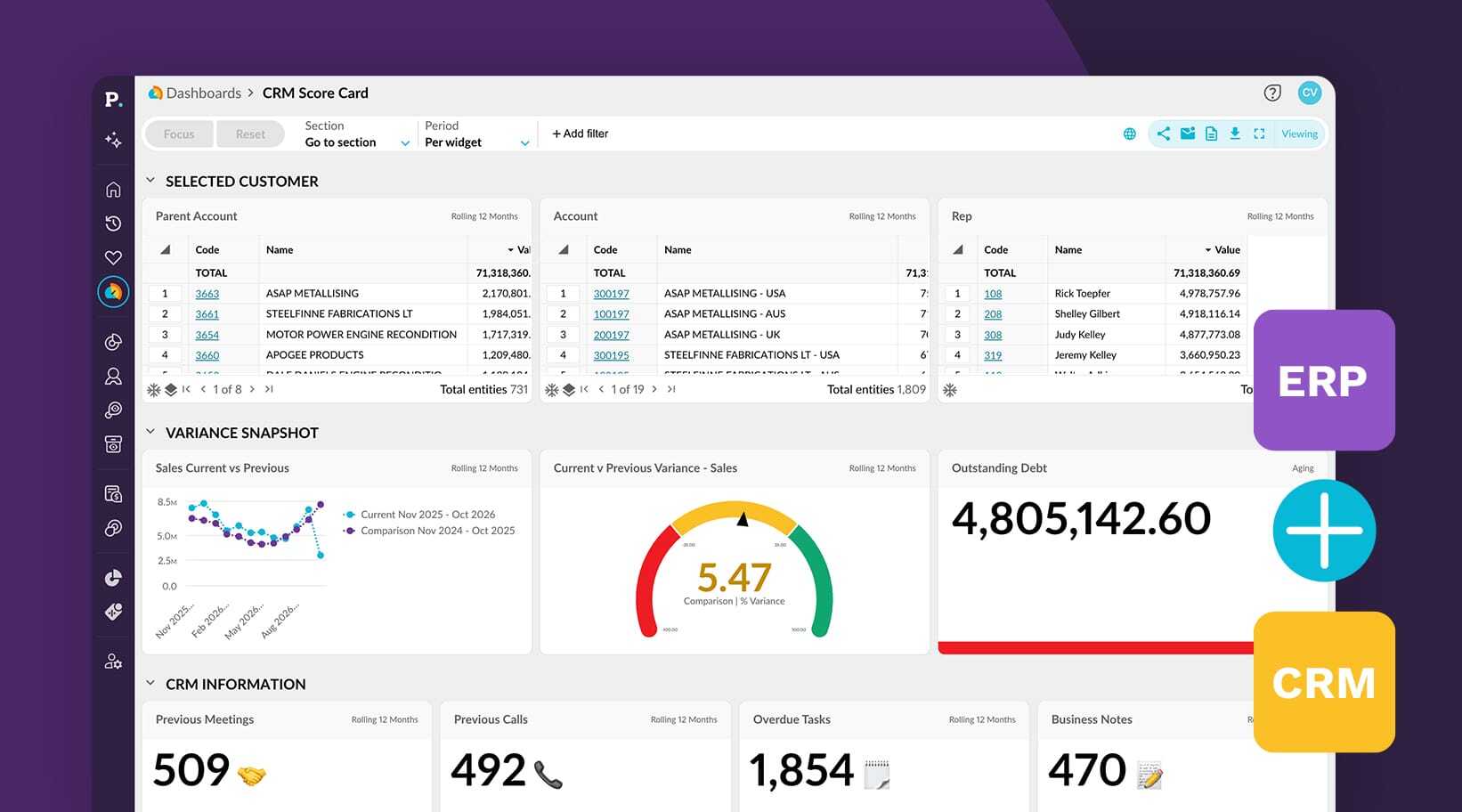Jump to last page in Account table
This screenshot has height=812, width=1462.
point(671,389)
